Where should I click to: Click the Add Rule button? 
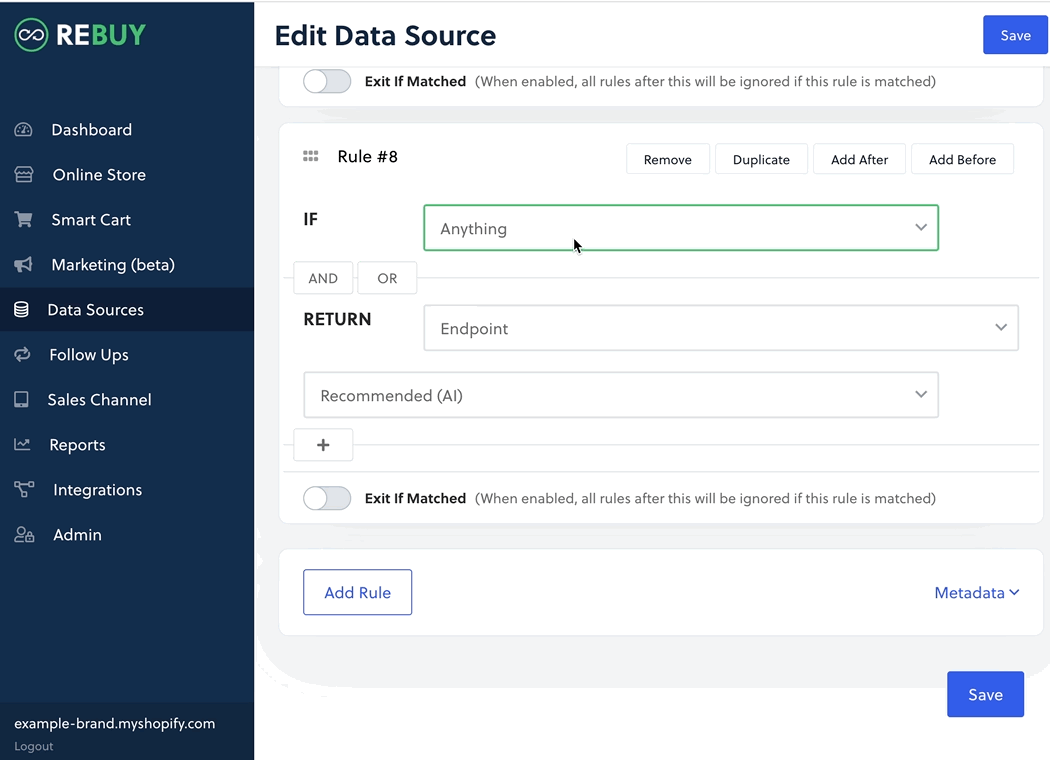[358, 593]
